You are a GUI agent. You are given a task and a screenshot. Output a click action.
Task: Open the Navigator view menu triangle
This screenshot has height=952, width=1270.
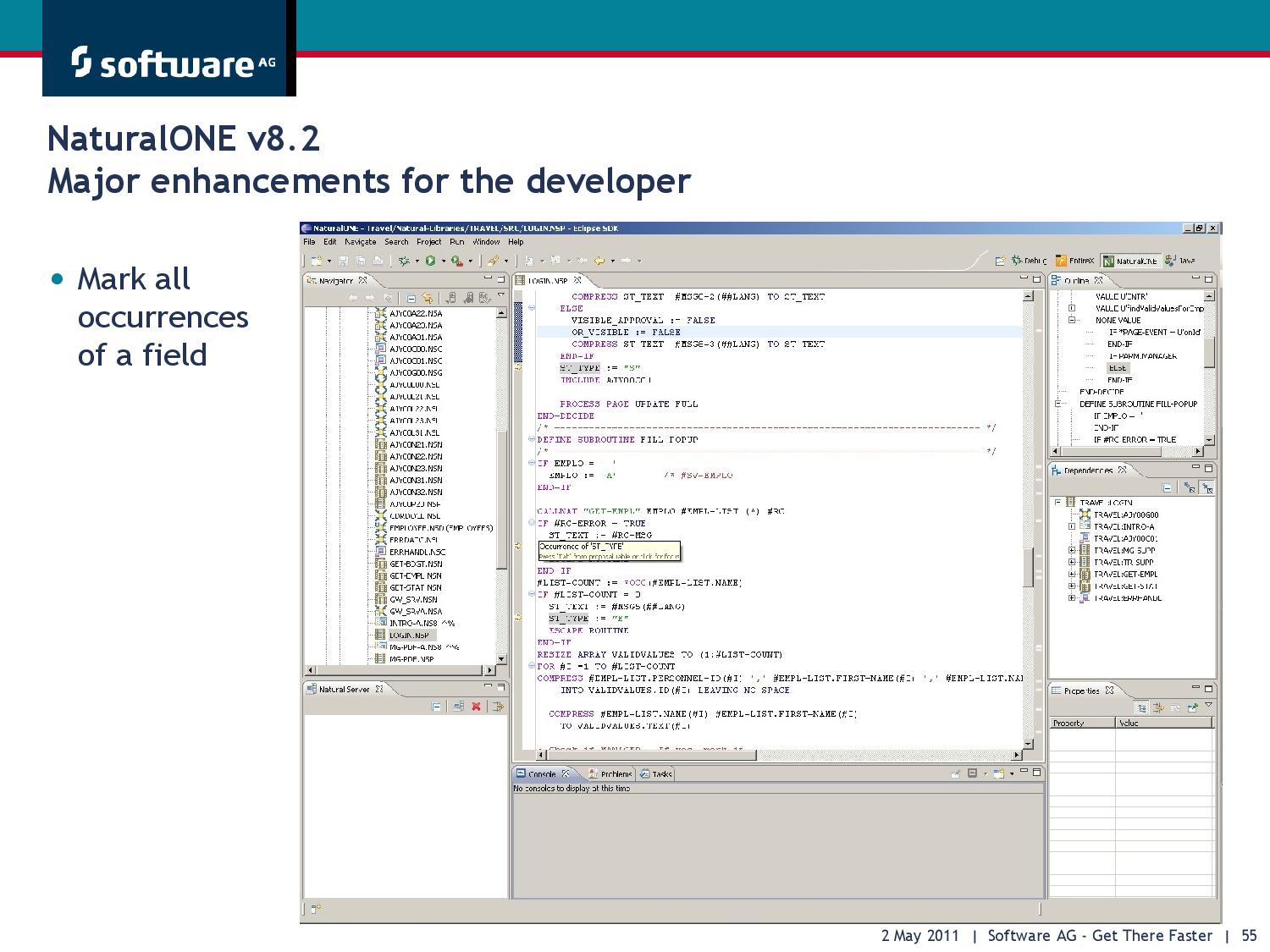point(501,295)
